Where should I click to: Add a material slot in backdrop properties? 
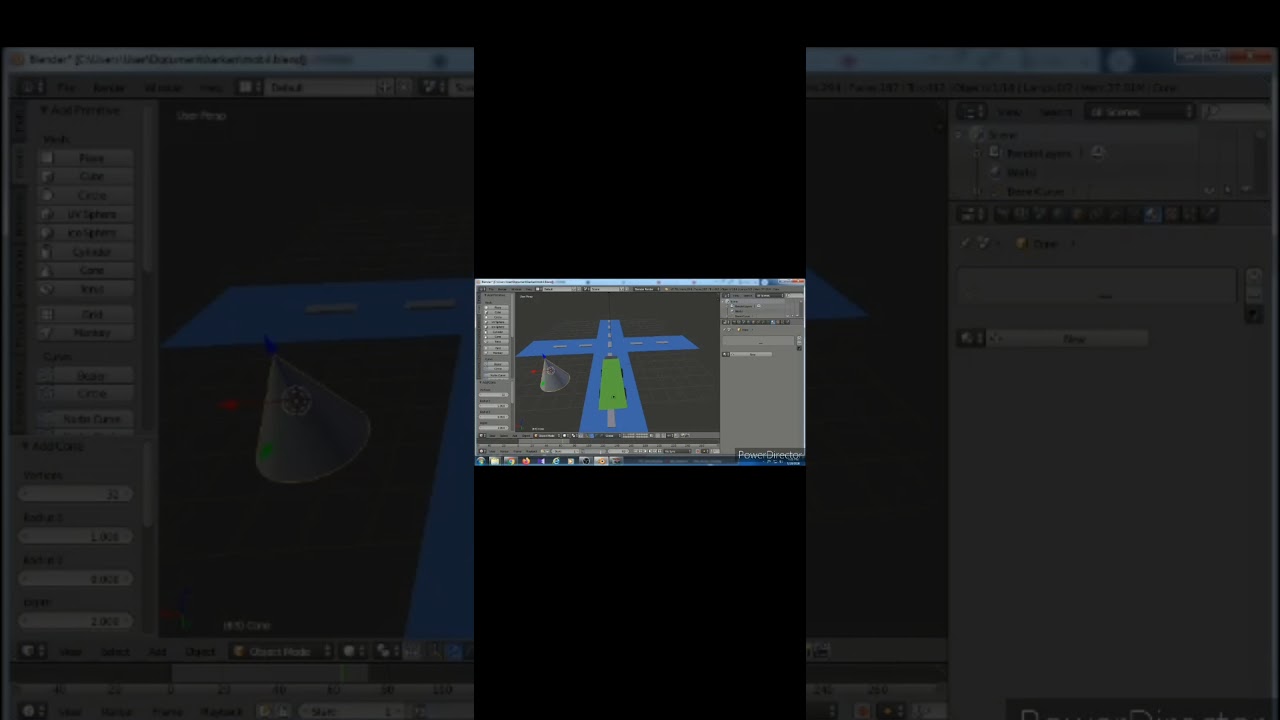[x=1255, y=277]
